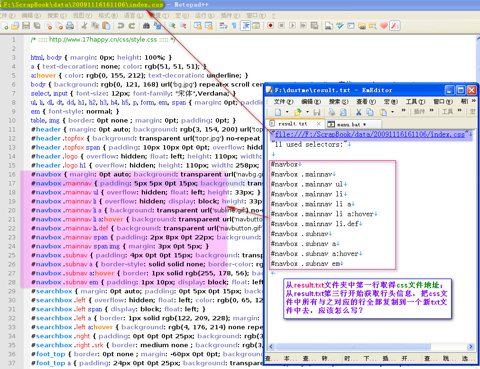This screenshot has width=480, height=369.
Task: Click the Print icon in Notepad++ toolbar
Action: (70, 26)
